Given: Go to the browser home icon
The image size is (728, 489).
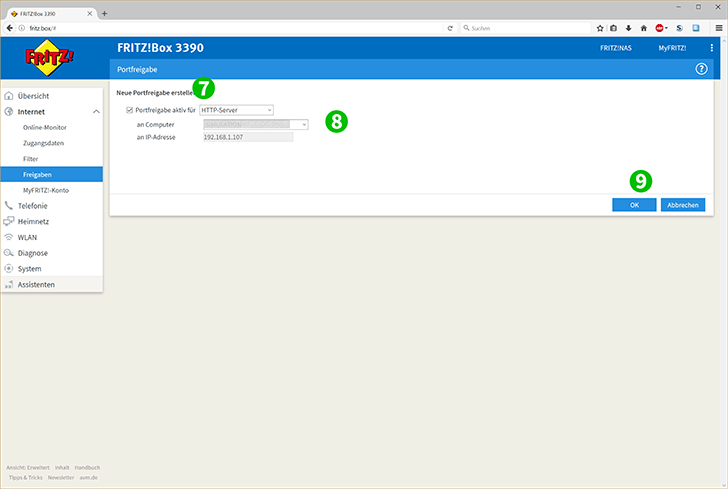Looking at the screenshot, I should (644, 28).
